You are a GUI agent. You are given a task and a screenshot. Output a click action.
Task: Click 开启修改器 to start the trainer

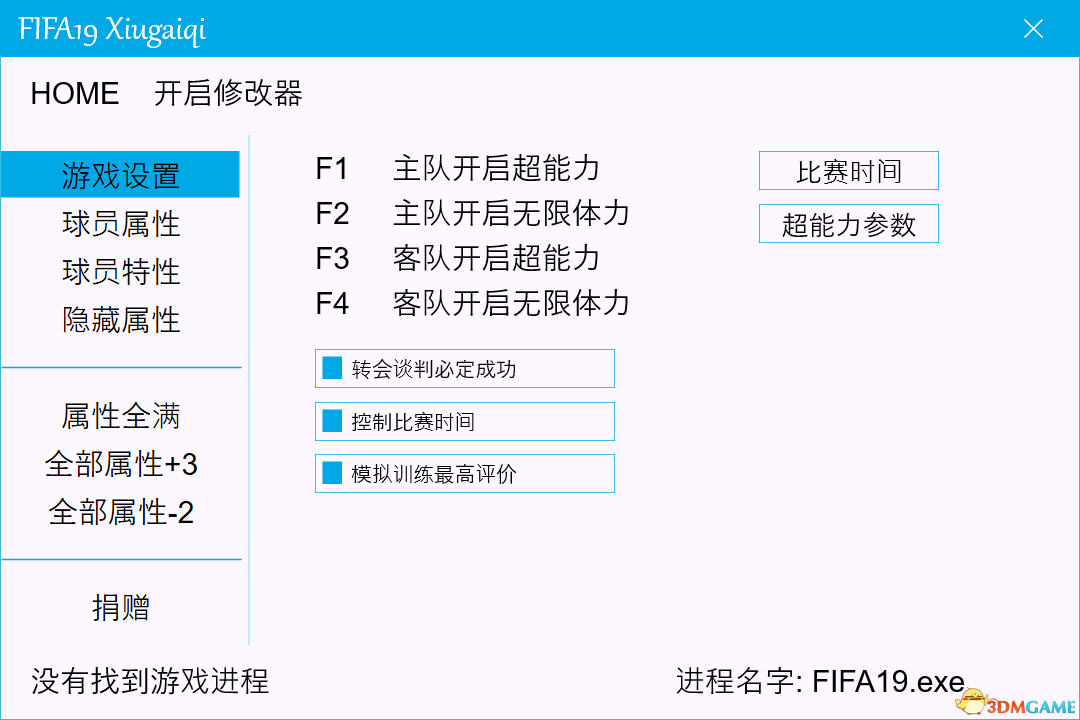point(227,94)
